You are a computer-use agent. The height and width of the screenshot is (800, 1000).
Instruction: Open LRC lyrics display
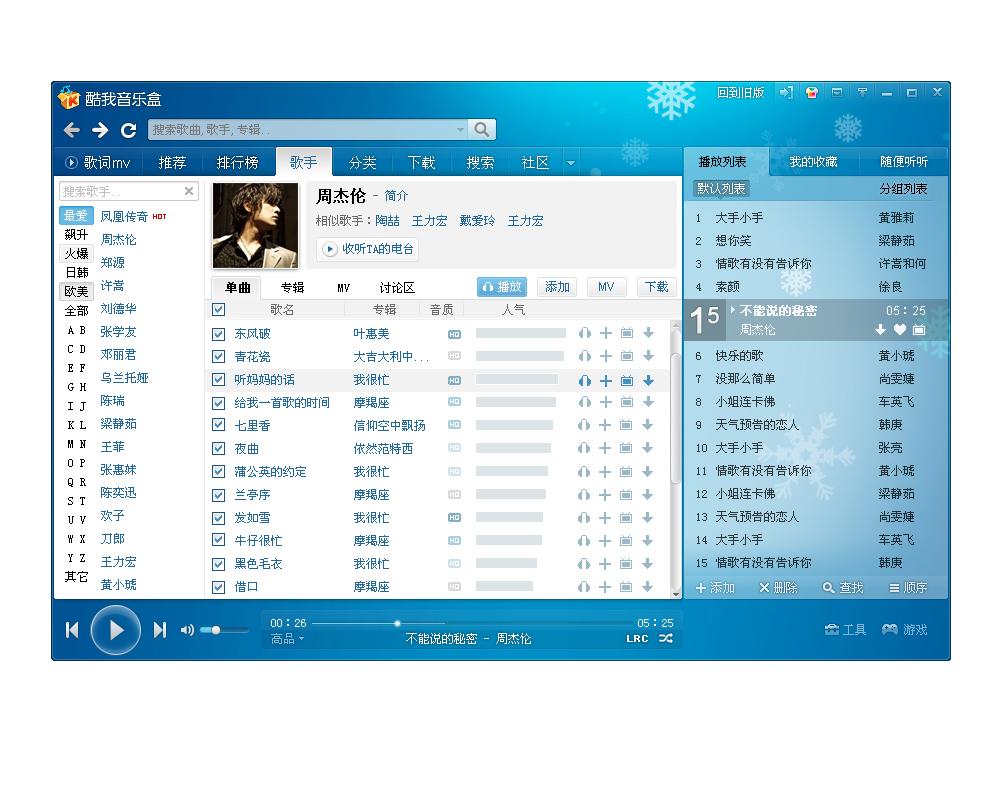[x=637, y=639]
